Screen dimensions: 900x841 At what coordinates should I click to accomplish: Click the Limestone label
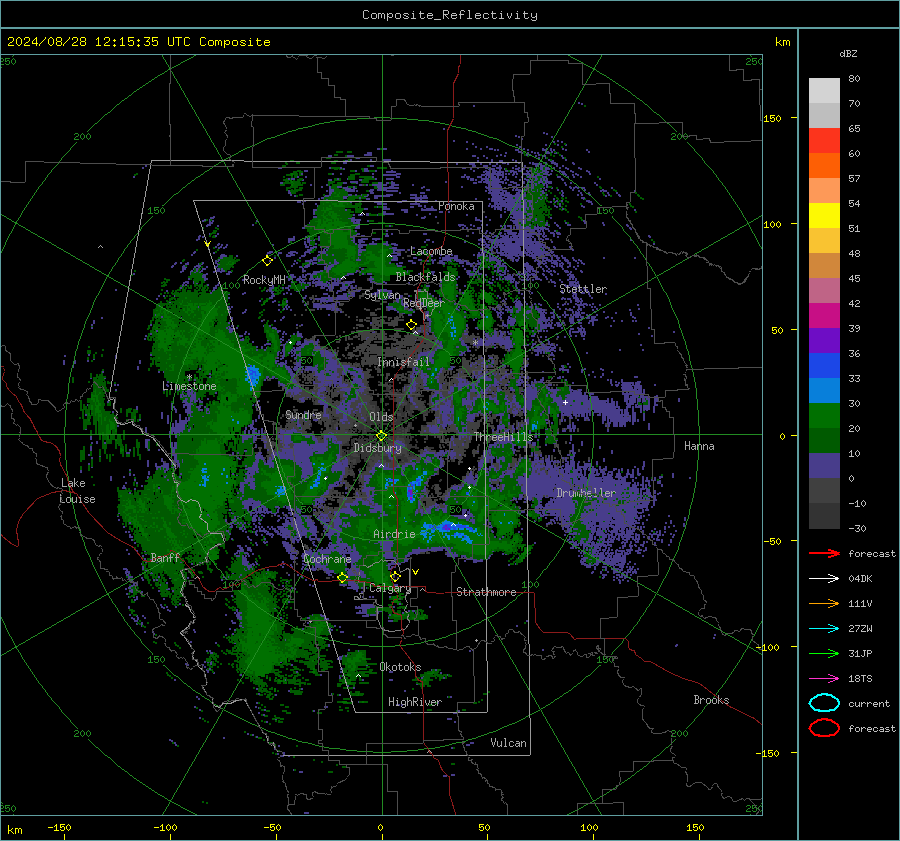click(x=189, y=386)
